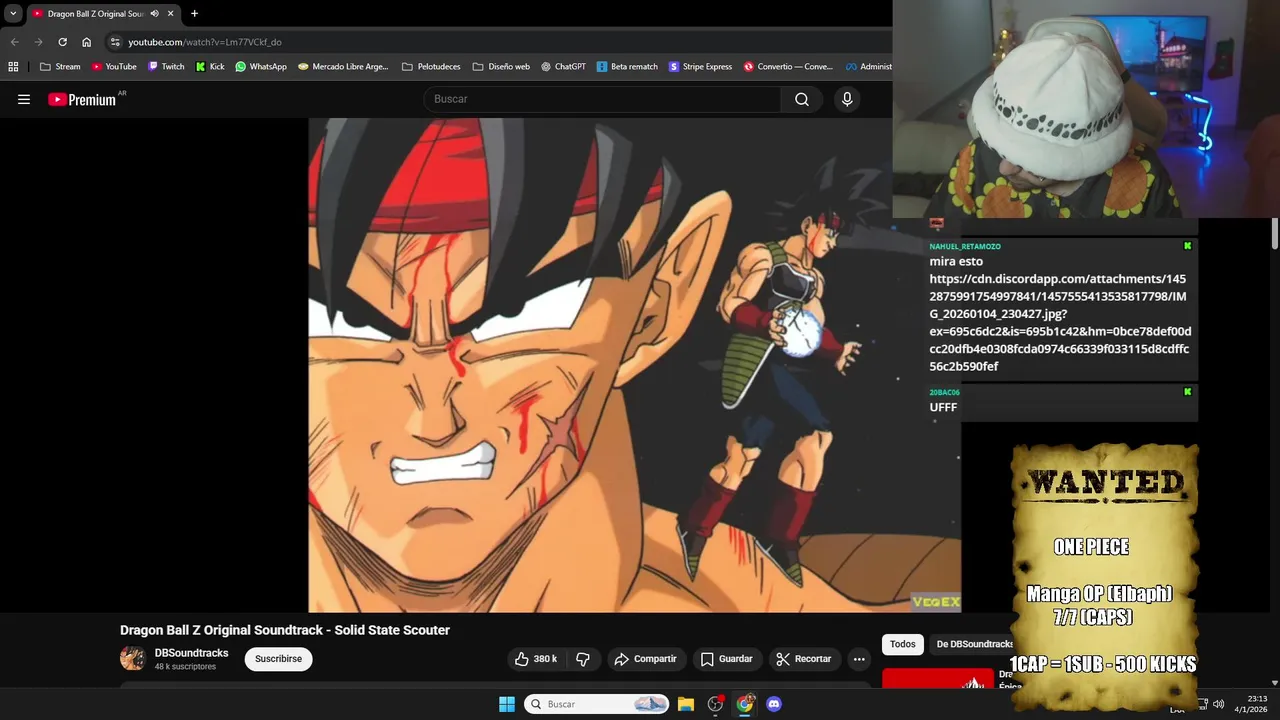Open the WhatsApp bookmark

(261, 67)
